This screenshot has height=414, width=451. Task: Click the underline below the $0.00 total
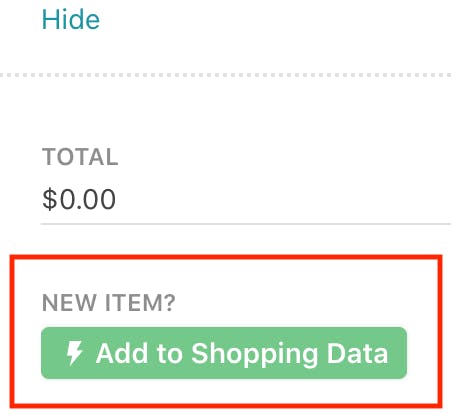[246, 224]
